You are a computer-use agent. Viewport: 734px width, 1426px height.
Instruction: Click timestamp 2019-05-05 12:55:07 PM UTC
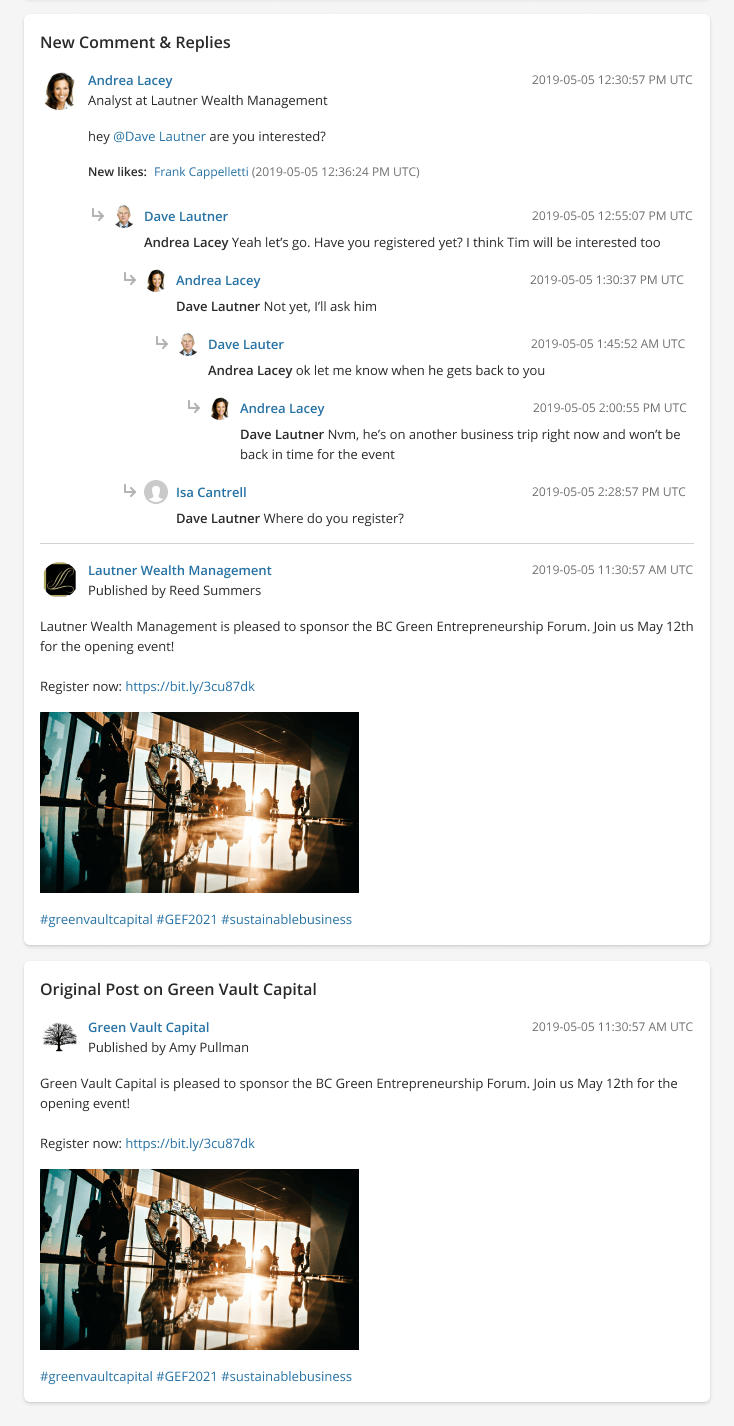click(612, 216)
